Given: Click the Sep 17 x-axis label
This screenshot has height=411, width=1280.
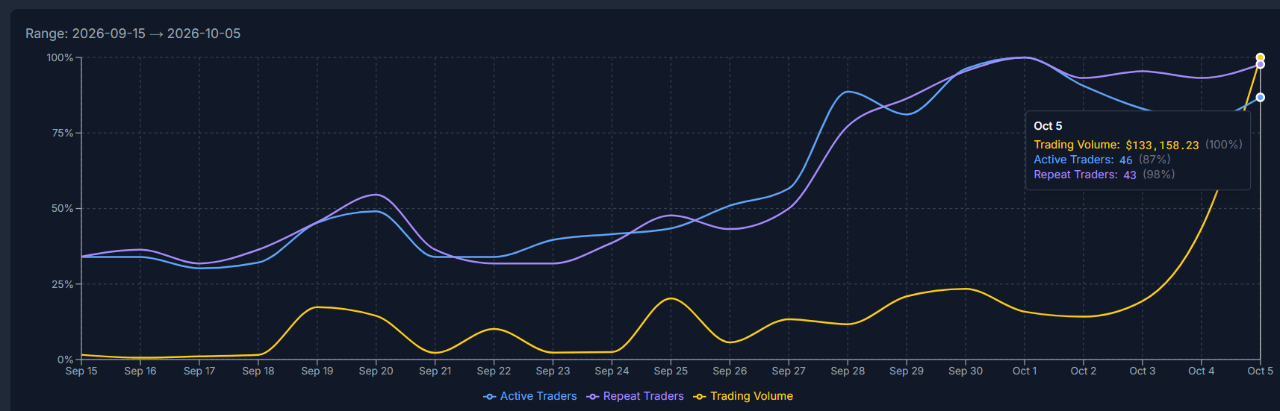Looking at the screenshot, I should click(x=199, y=370).
